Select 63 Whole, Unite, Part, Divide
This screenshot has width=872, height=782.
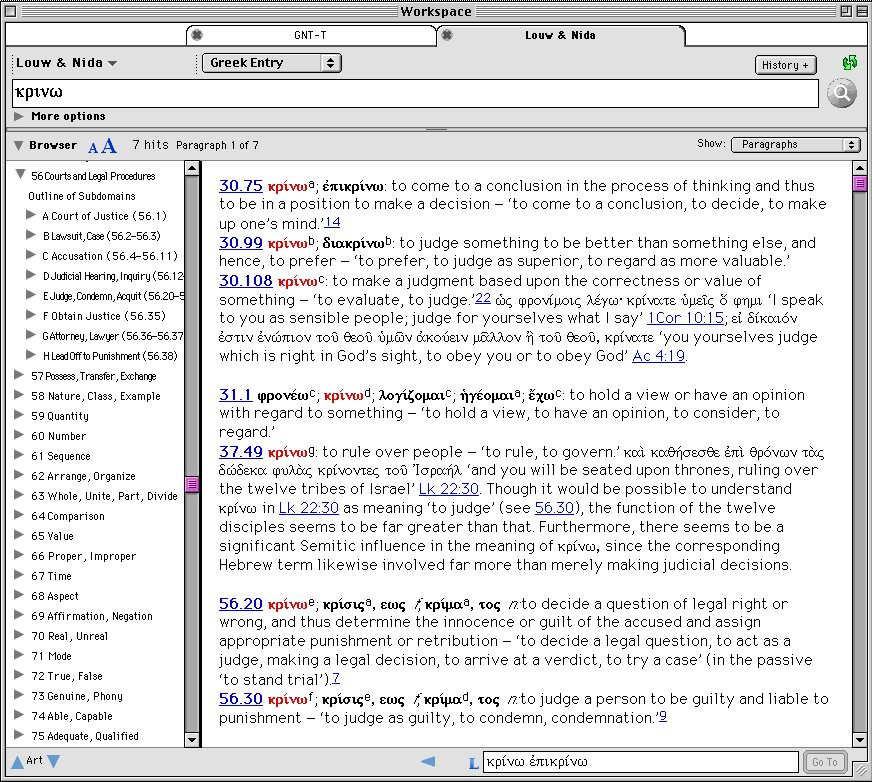click(x=104, y=496)
